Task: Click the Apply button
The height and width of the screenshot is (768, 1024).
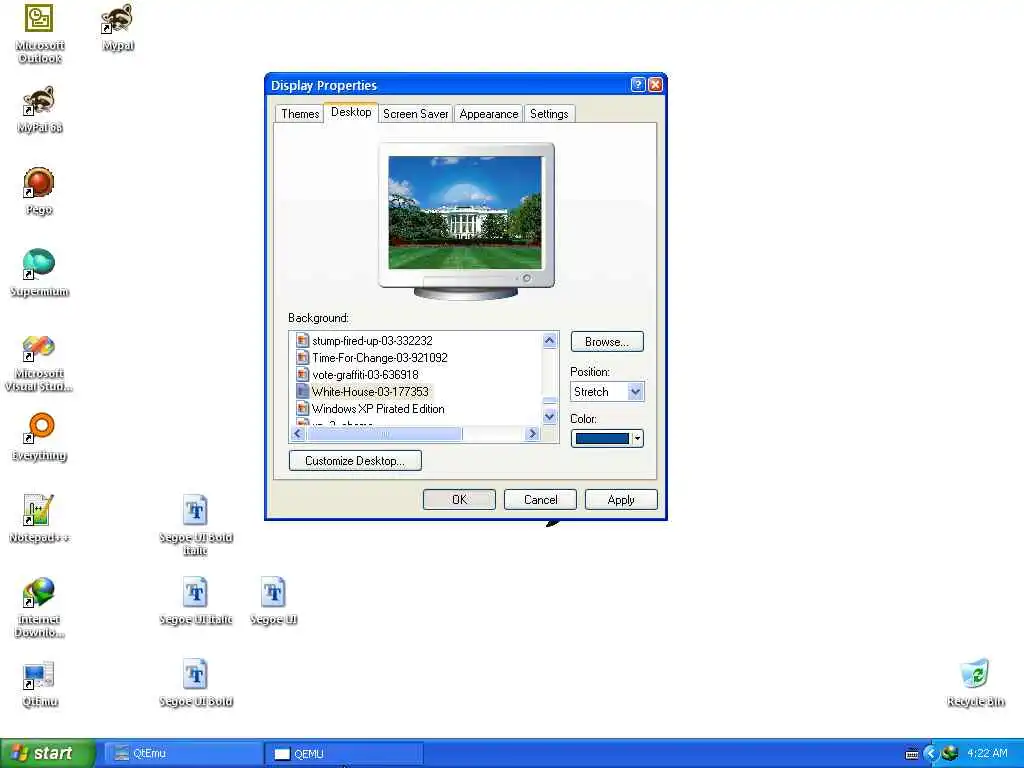Action: (x=620, y=500)
